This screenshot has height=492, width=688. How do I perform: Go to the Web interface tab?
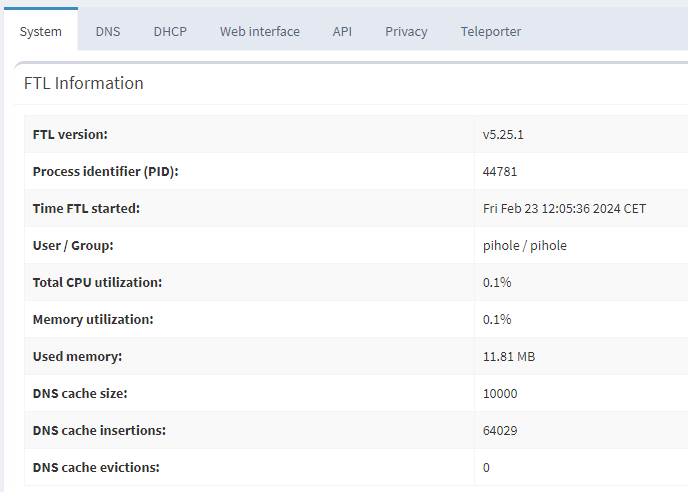pos(260,31)
